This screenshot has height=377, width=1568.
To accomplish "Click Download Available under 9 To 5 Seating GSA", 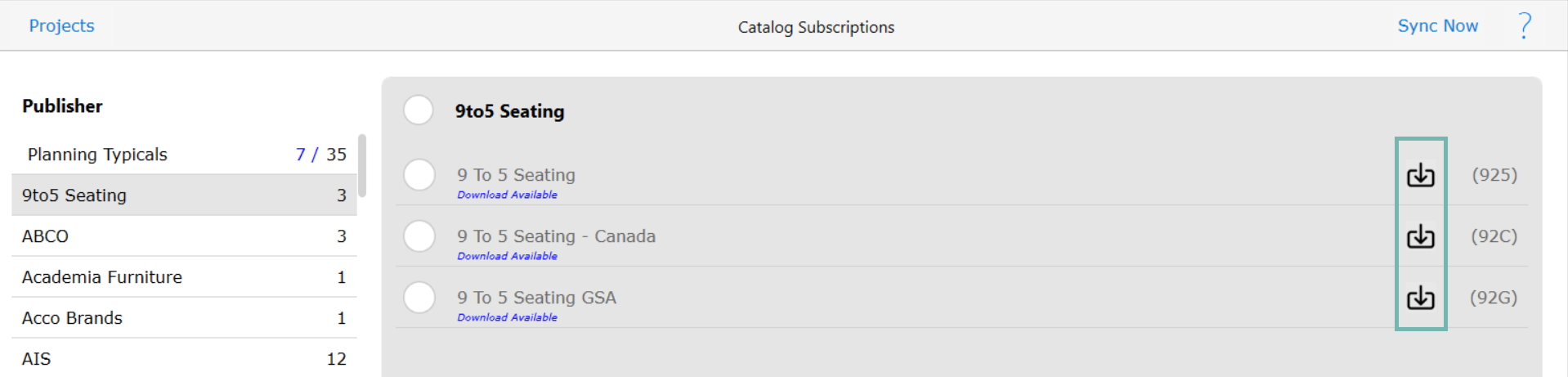I will click(507, 317).
